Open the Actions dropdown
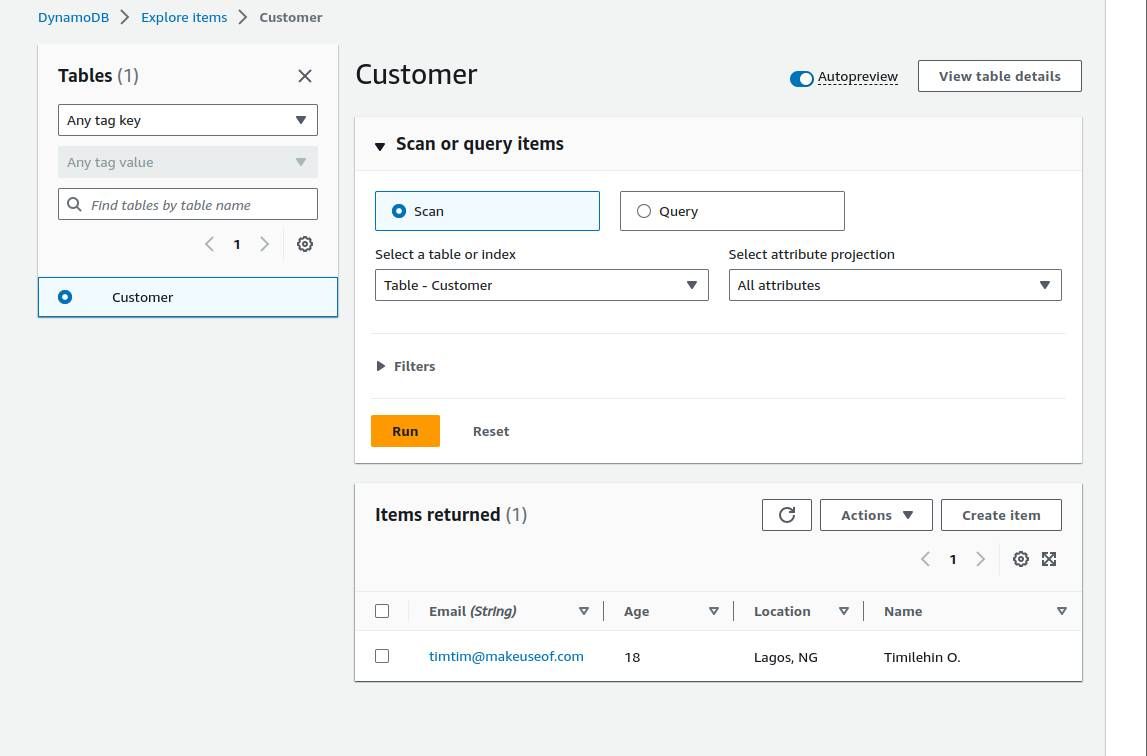 [876, 514]
